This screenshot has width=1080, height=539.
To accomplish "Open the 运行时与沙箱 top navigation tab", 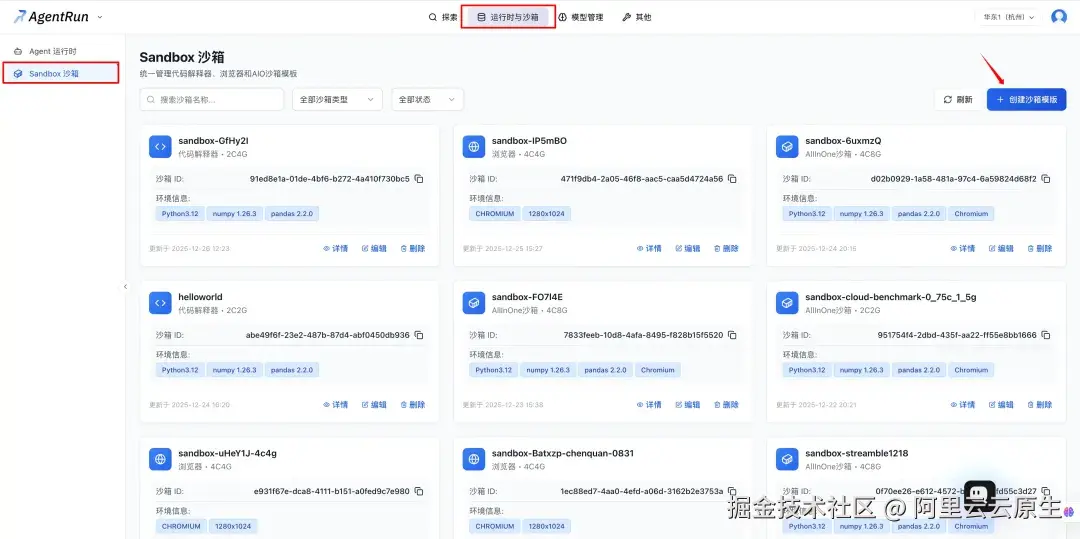I will pos(508,17).
